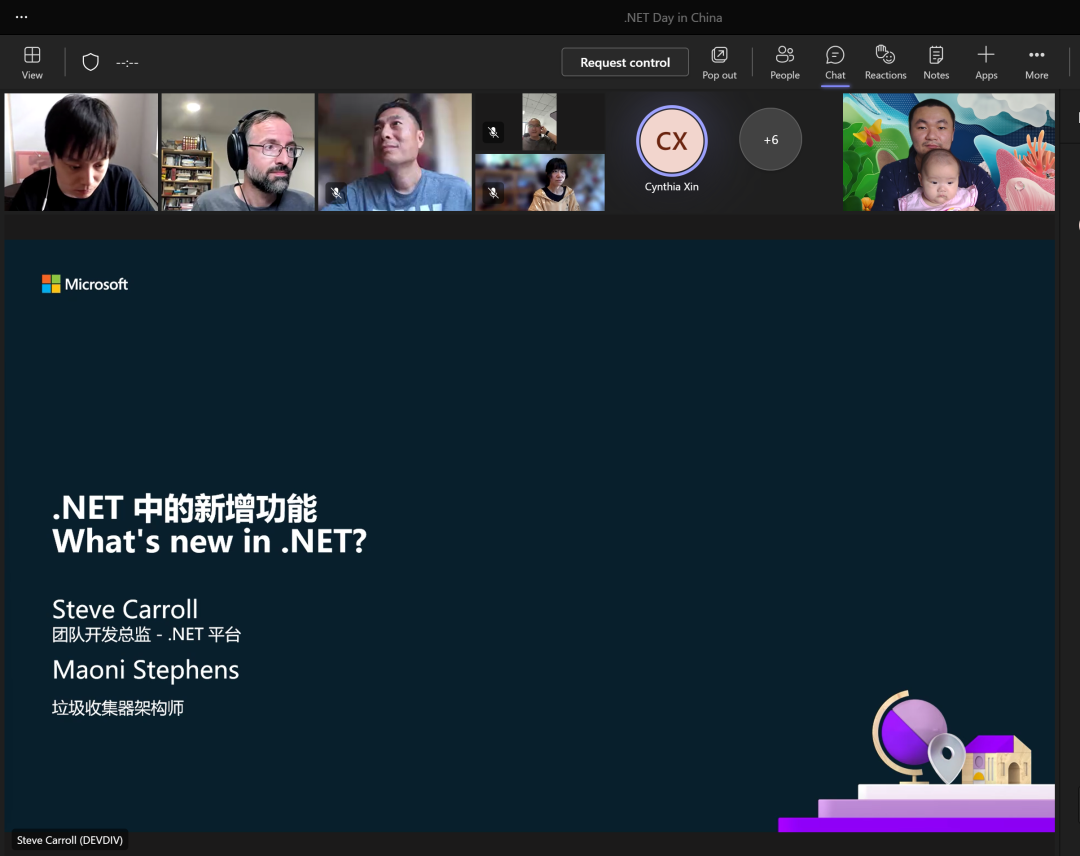Select Cynthia Xin's CX avatar

pos(672,141)
